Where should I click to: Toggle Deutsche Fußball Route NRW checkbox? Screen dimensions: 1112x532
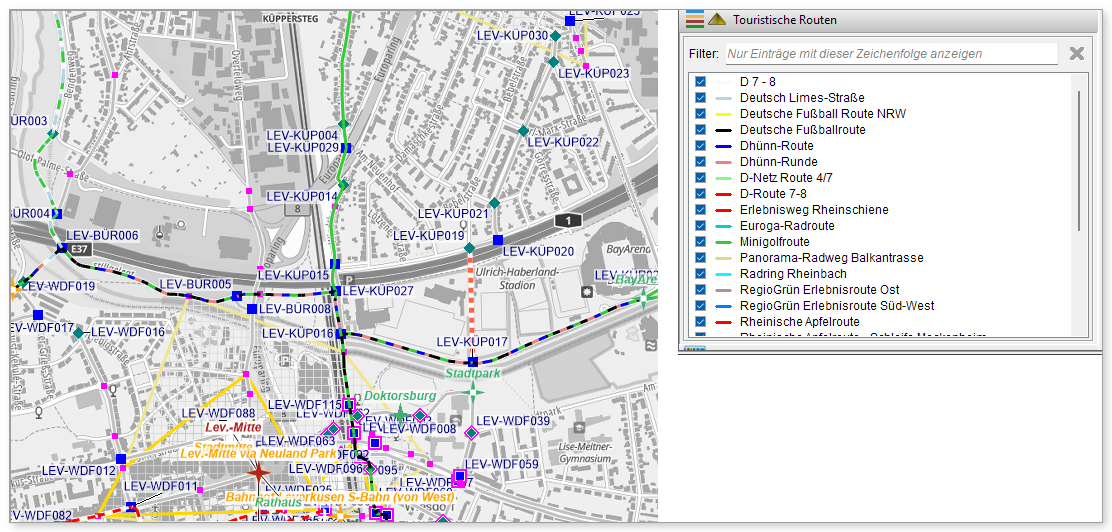pos(701,113)
